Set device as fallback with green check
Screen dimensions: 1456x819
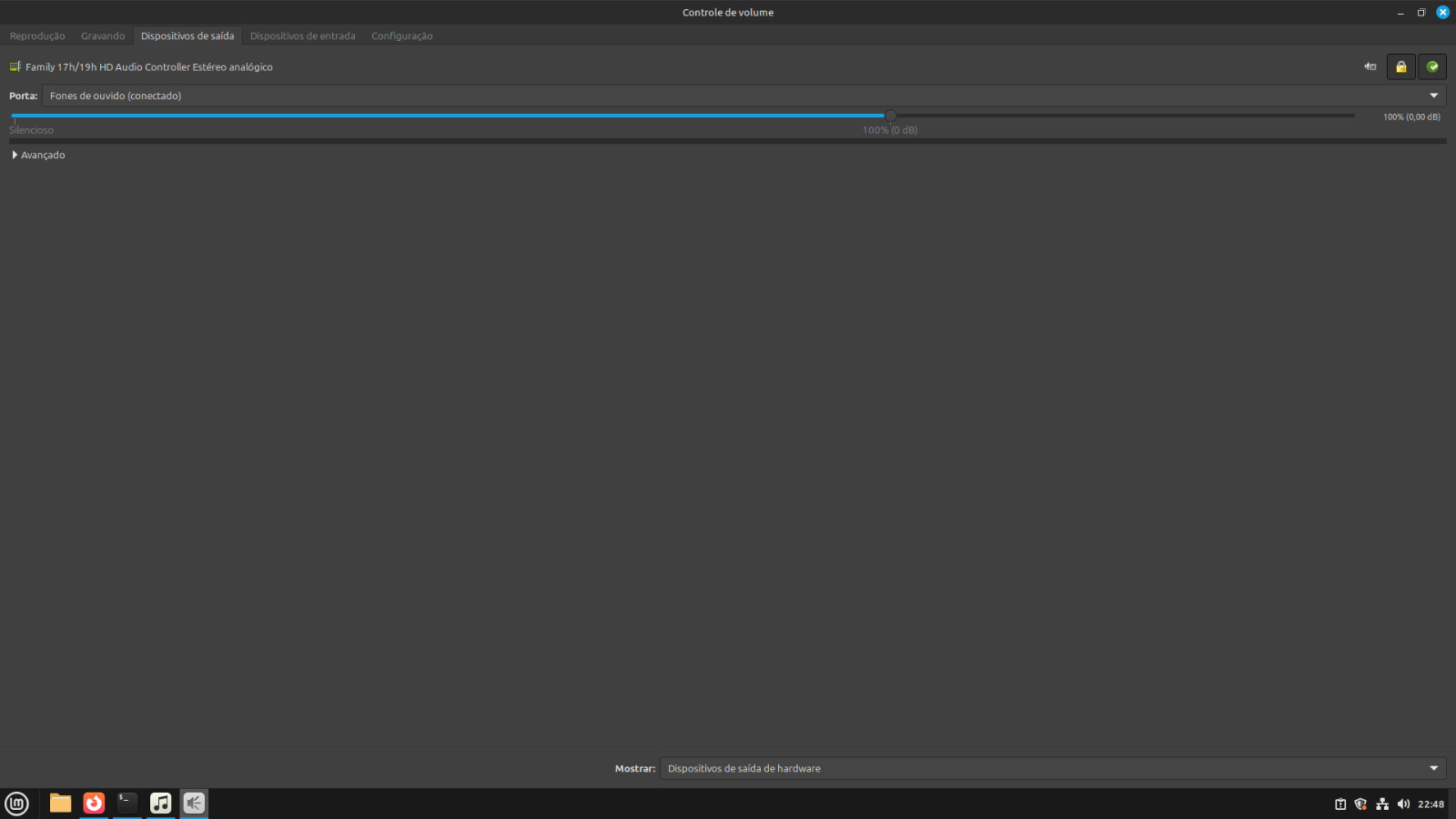tap(1432, 66)
